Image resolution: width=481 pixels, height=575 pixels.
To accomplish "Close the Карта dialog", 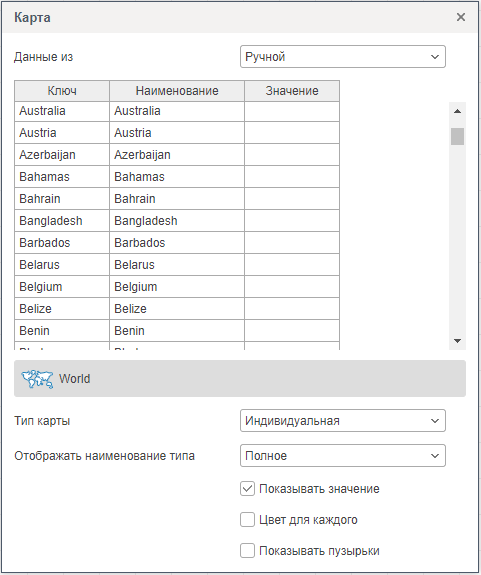I will pyautogui.click(x=461, y=17).
